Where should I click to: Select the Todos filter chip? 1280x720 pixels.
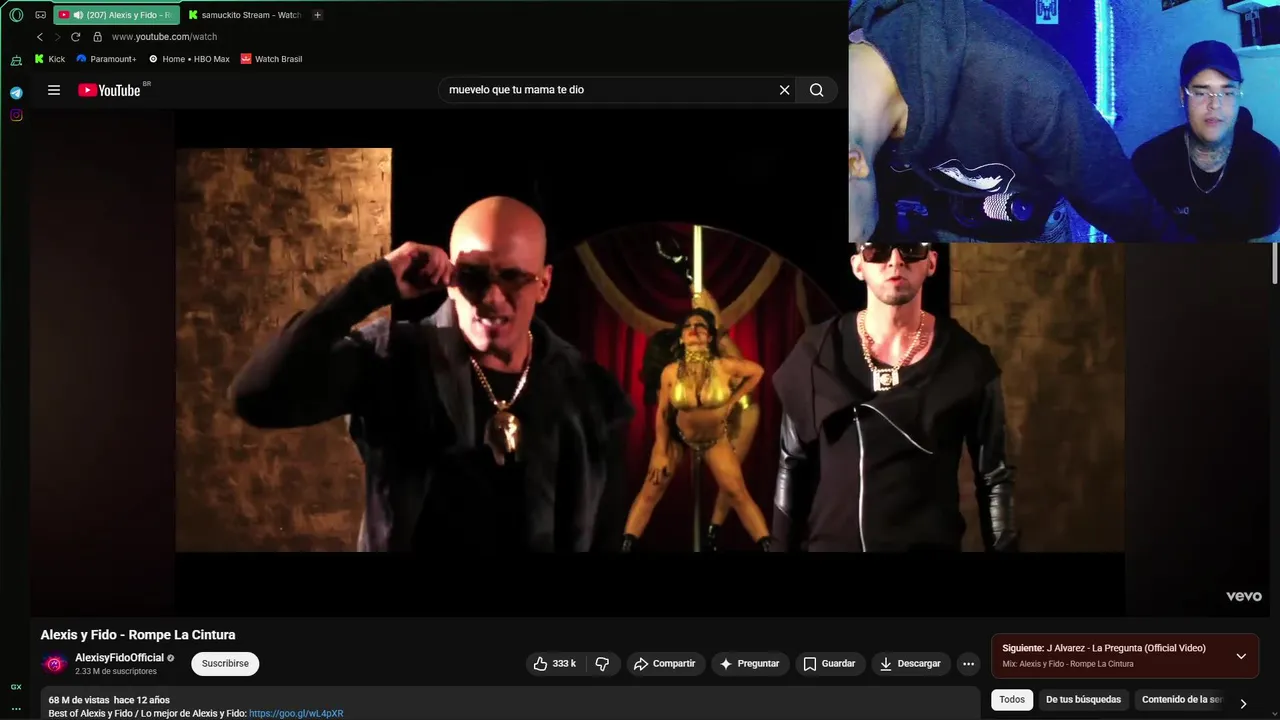(x=1012, y=700)
